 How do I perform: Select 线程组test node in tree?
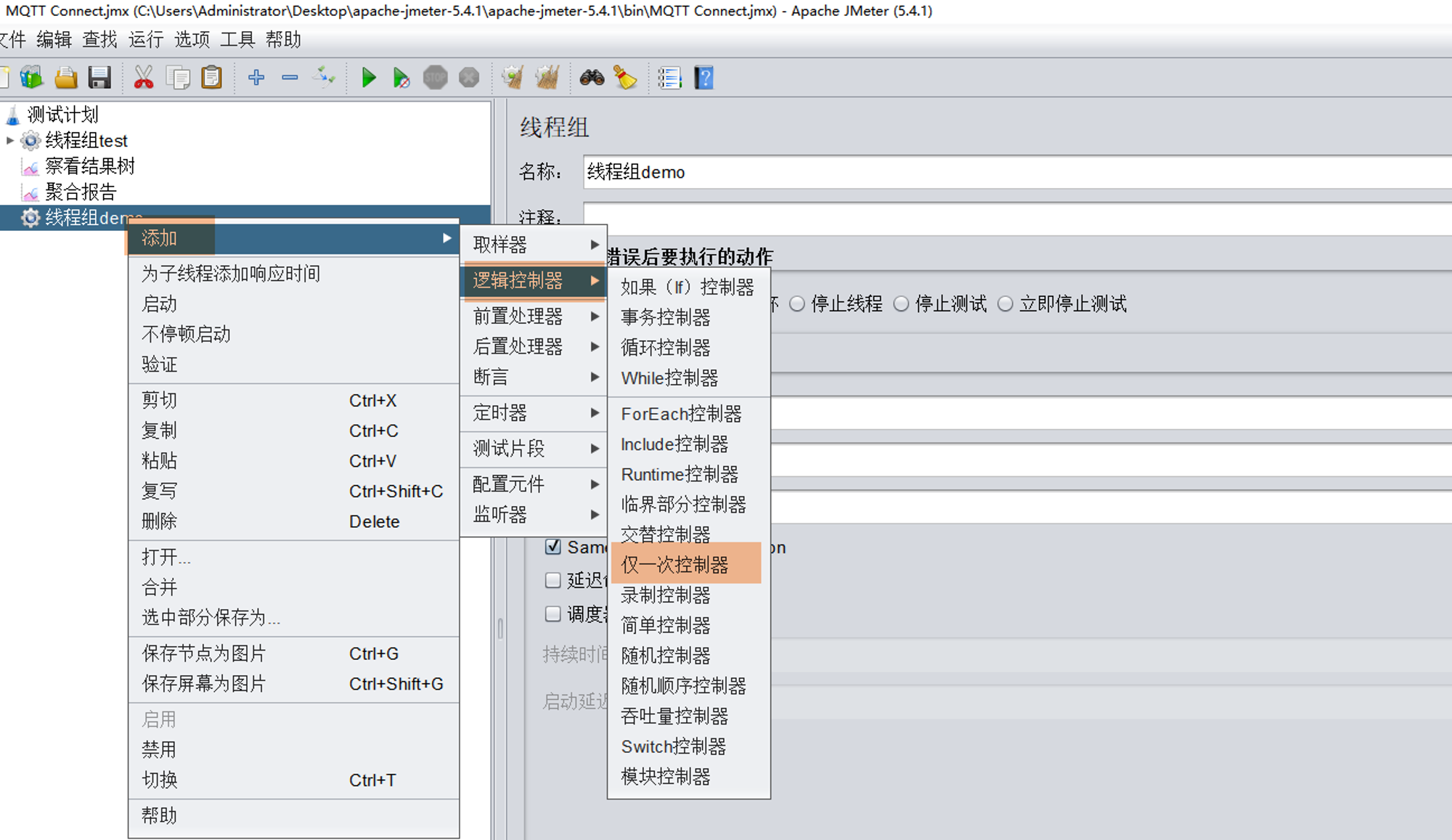click(x=86, y=140)
